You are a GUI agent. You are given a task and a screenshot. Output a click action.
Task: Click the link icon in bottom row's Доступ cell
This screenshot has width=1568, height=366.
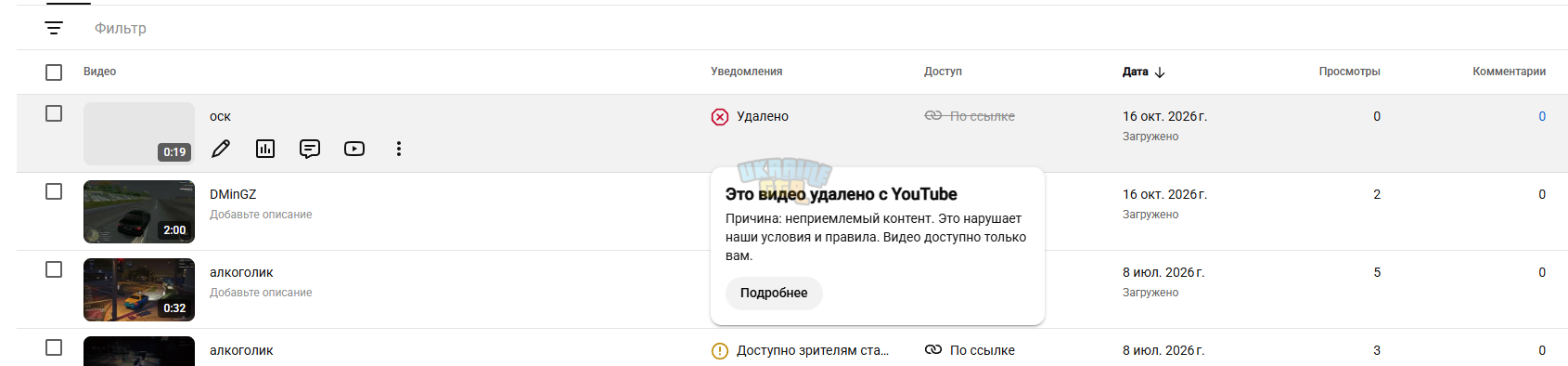(x=933, y=350)
